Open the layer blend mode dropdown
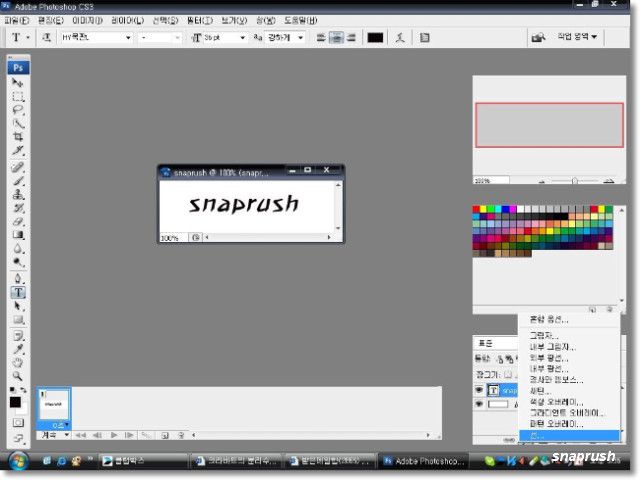 tap(496, 343)
